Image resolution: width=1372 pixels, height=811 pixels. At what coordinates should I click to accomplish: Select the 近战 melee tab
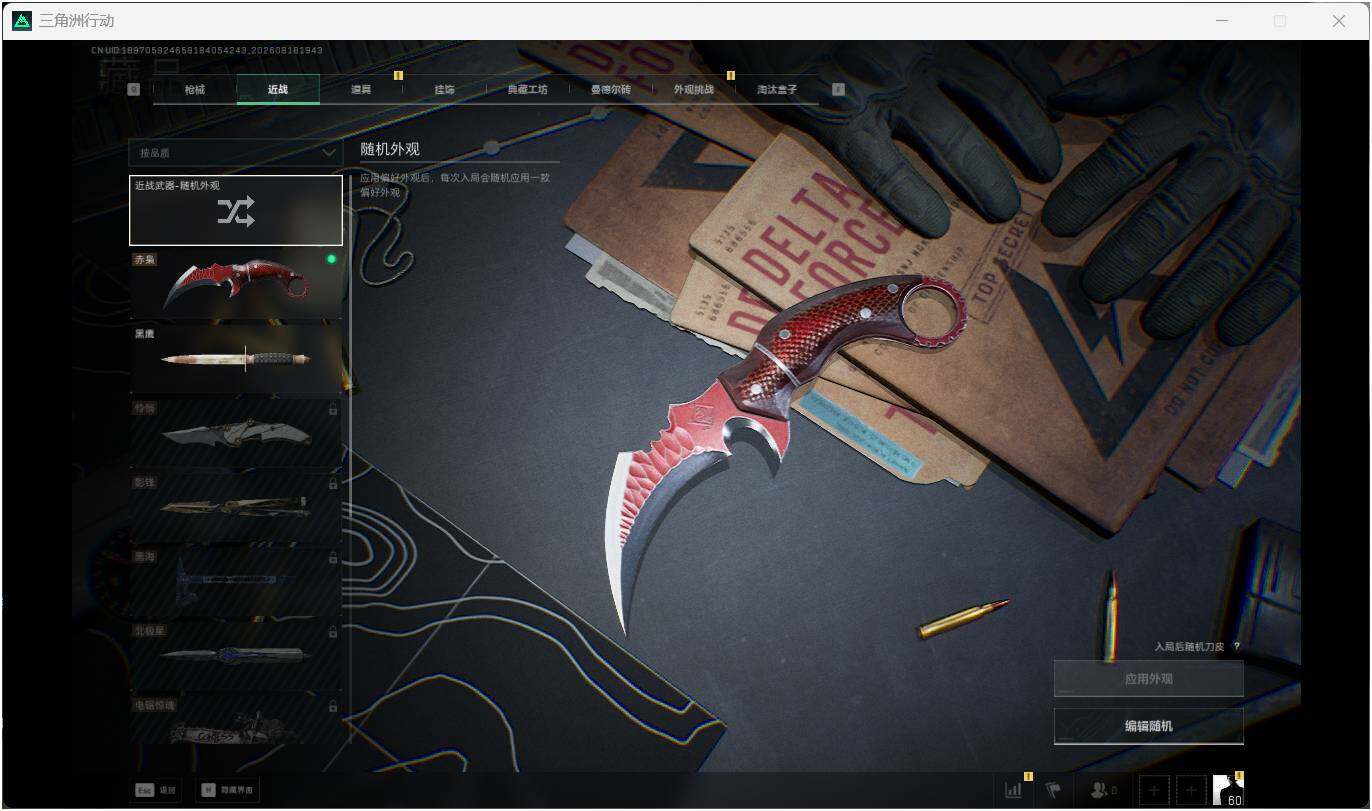[x=278, y=89]
